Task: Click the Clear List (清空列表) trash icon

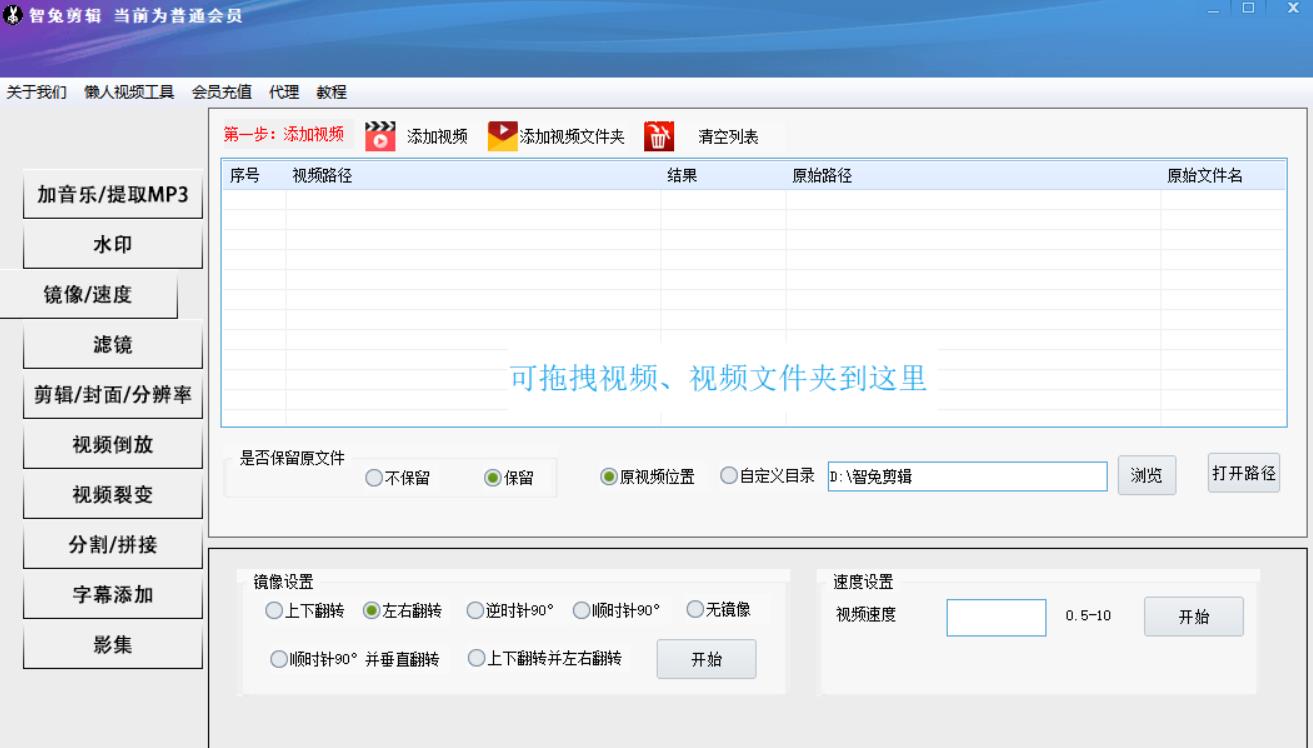Action: click(x=657, y=136)
